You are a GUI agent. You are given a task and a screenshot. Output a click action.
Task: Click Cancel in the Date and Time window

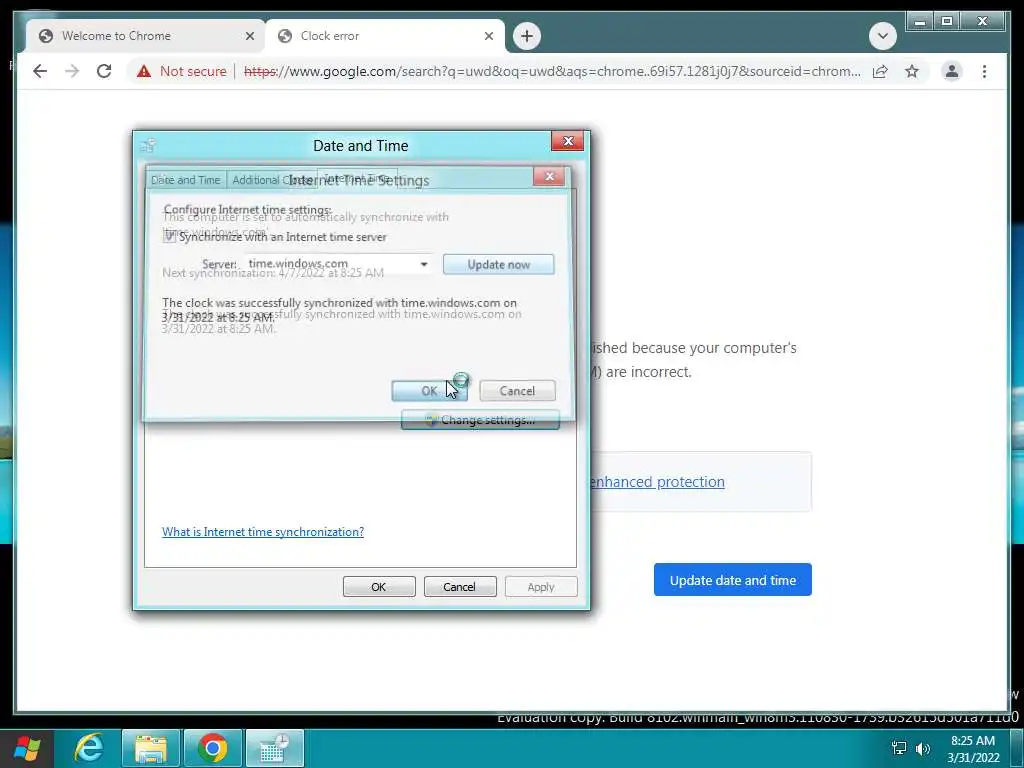pyautogui.click(x=460, y=586)
